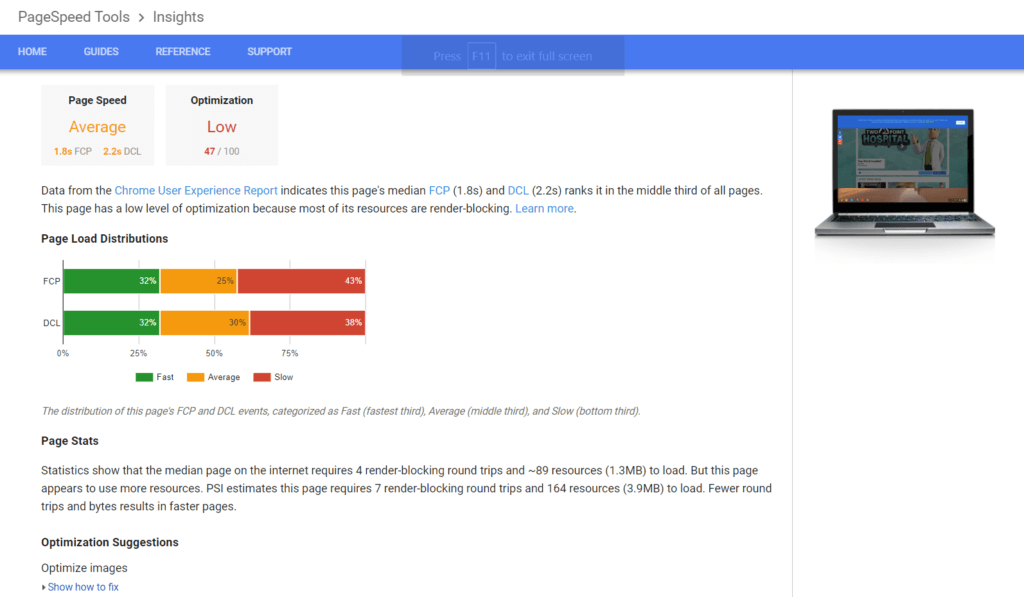
Task: Click the orange Average legend swatch
Action: (195, 378)
